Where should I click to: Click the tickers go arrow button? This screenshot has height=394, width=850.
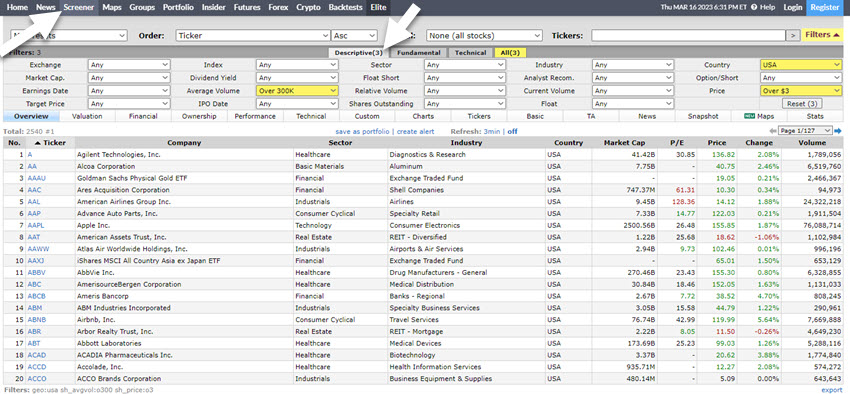coord(793,35)
